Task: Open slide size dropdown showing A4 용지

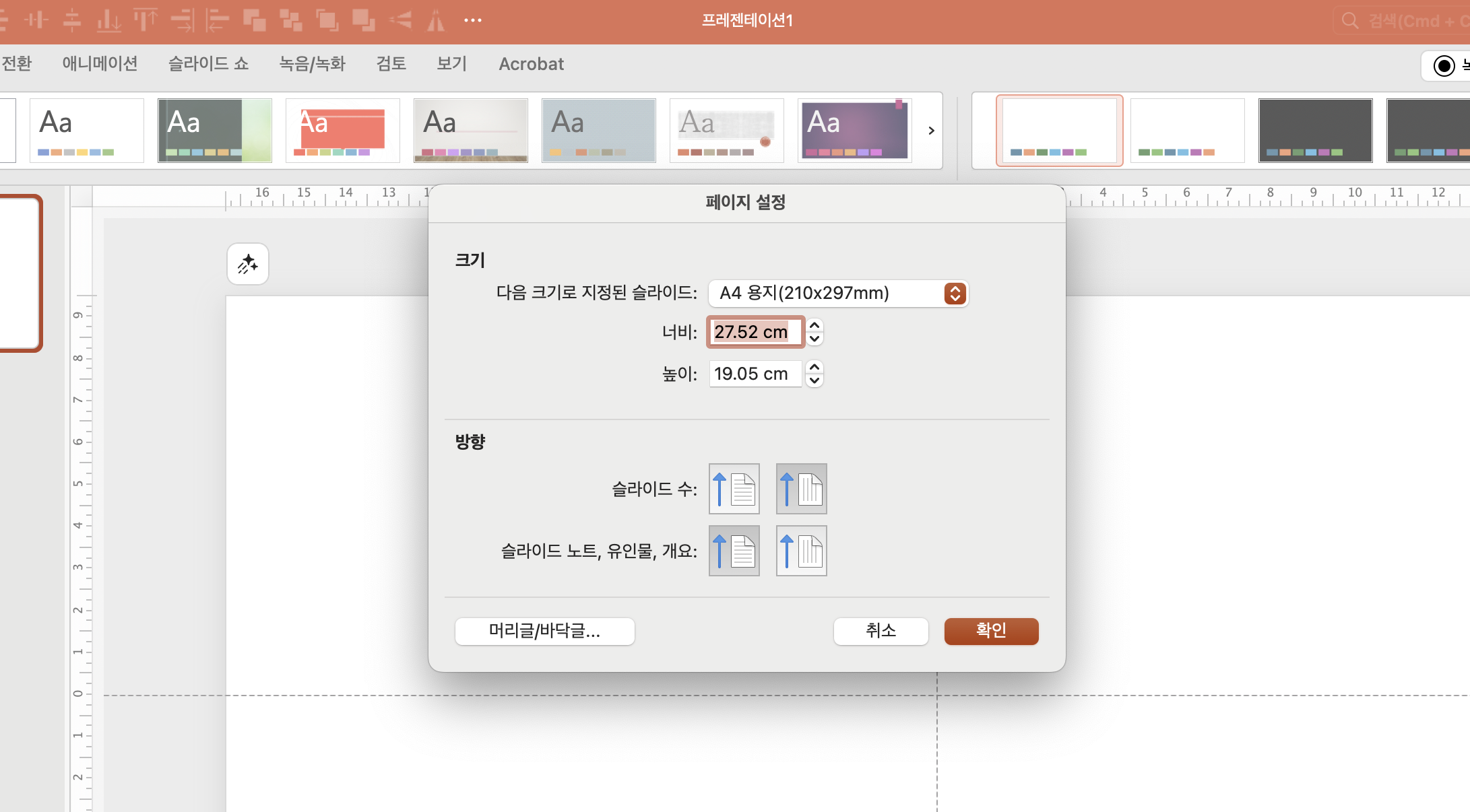Action: coord(838,294)
